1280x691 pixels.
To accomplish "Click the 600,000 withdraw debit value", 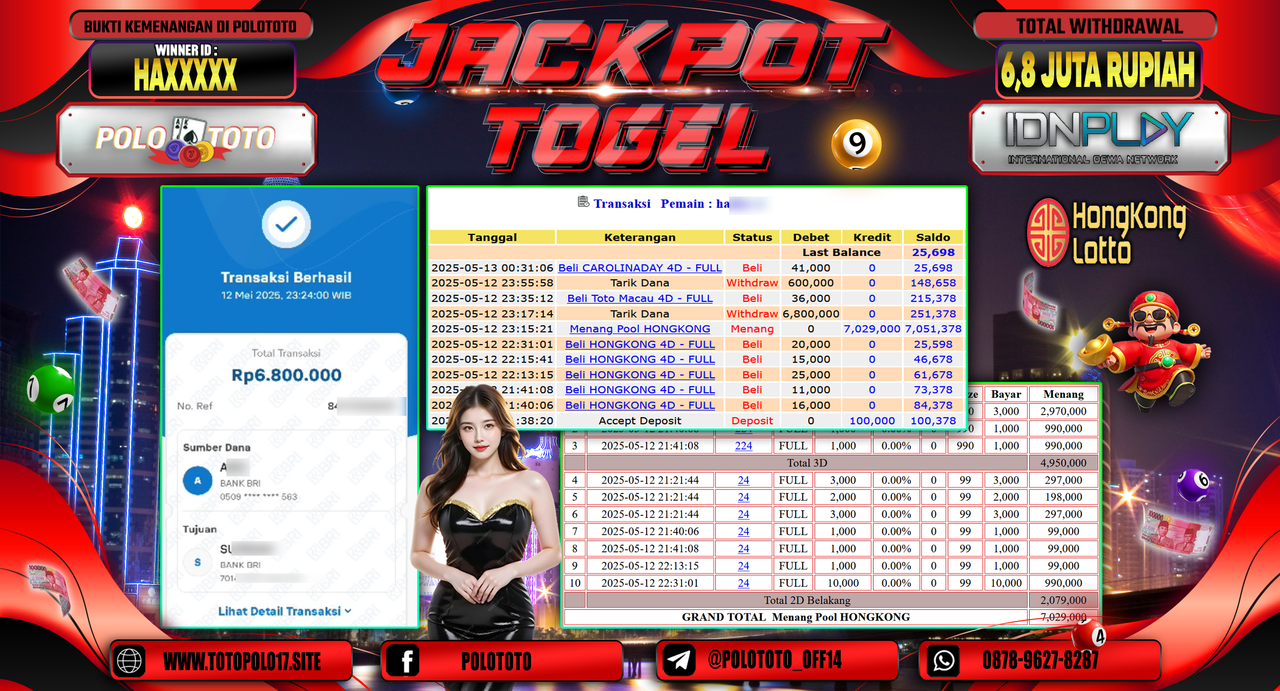I will point(811,283).
